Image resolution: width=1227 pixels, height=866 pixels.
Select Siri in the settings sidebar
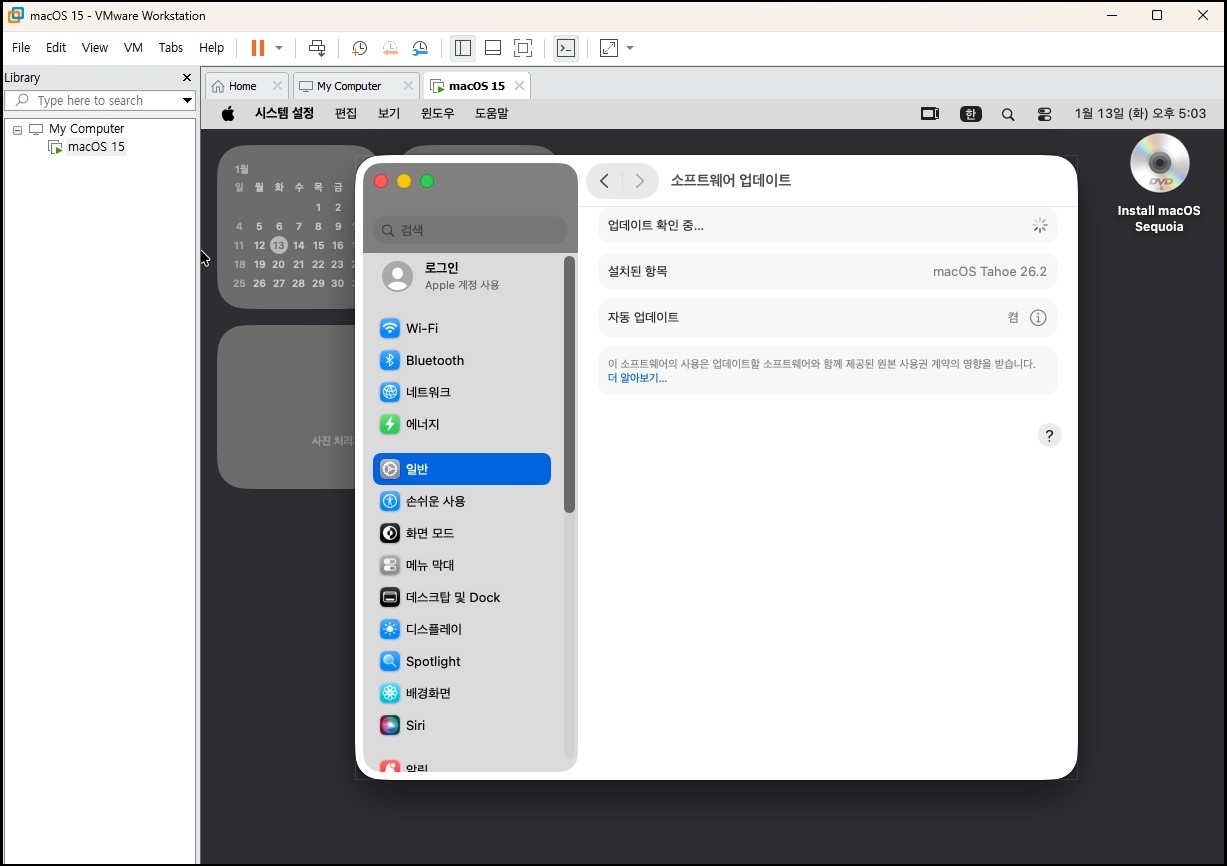tap(462, 725)
